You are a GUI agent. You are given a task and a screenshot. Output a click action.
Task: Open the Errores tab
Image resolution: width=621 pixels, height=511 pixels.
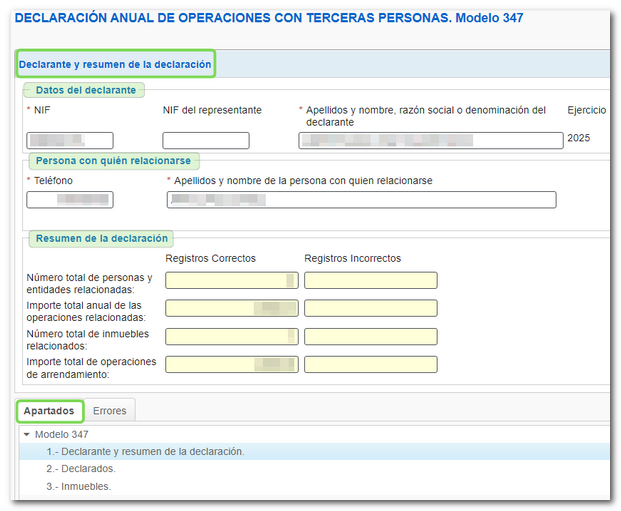(x=110, y=411)
